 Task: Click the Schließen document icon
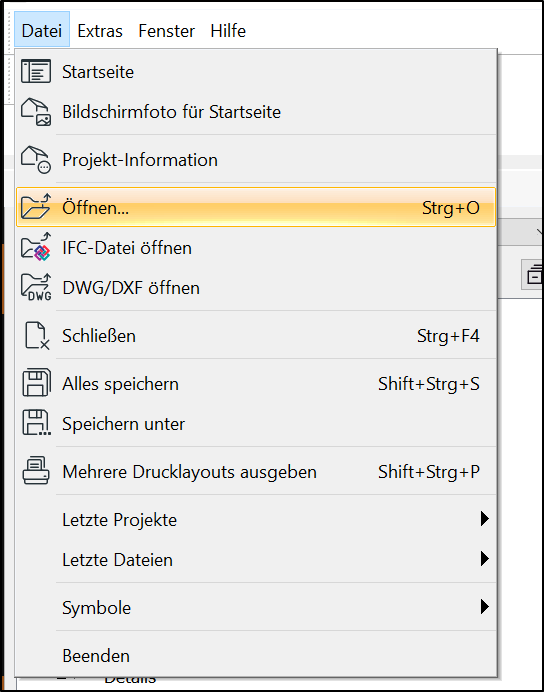point(37,336)
